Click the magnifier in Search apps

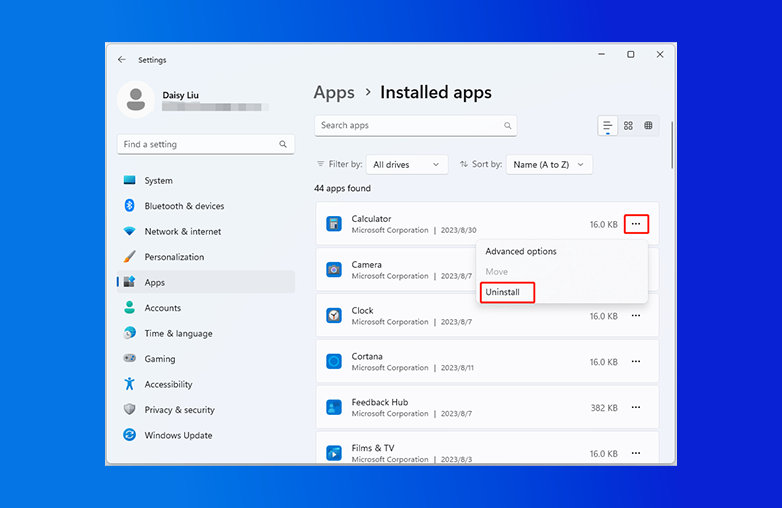click(x=507, y=126)
